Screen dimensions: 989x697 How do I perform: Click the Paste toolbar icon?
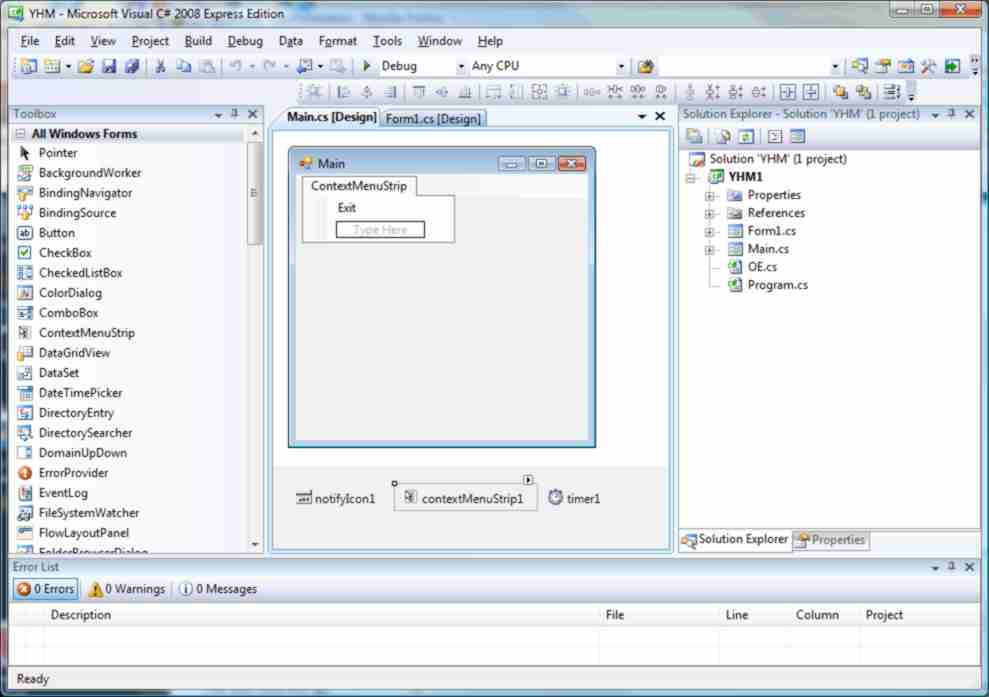207,66
